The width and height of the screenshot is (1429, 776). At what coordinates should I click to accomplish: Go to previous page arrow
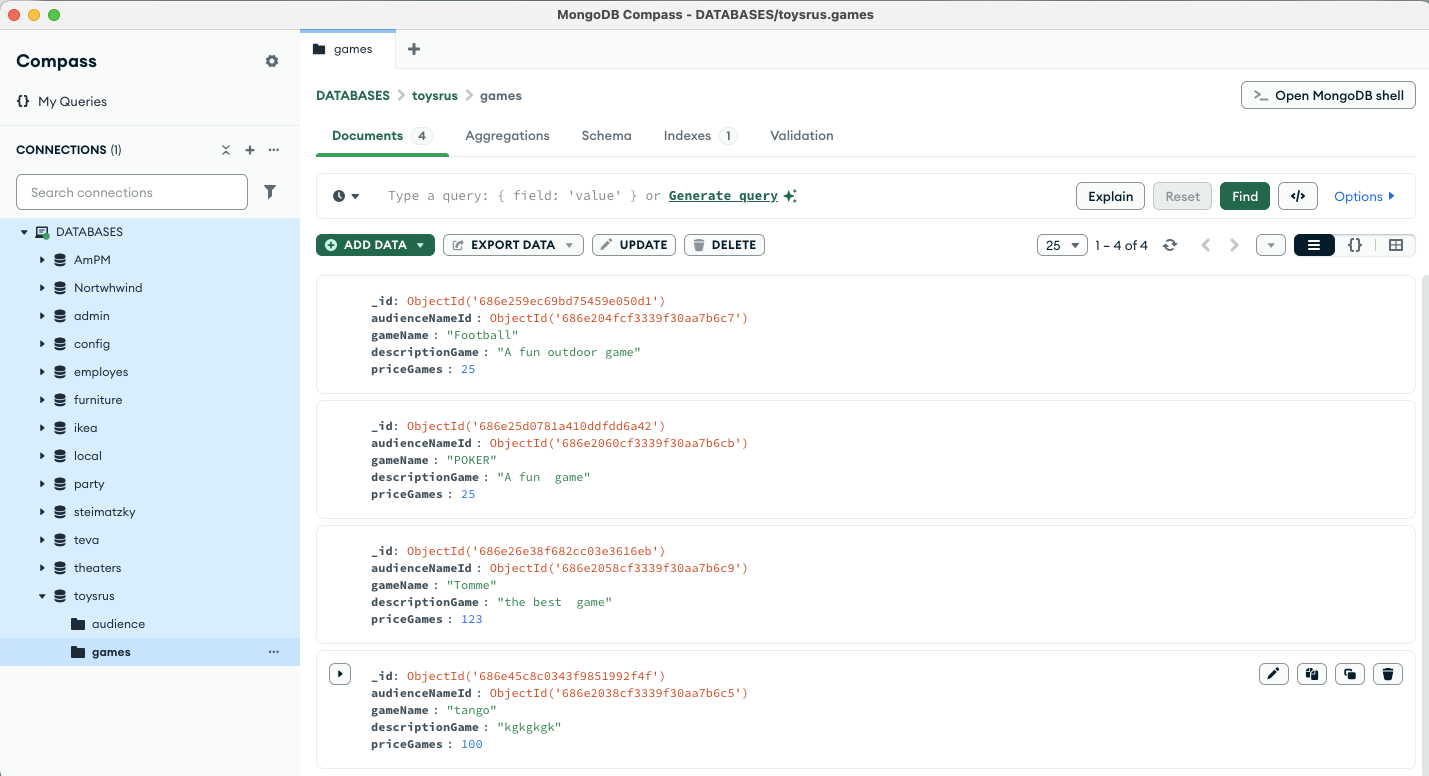click(x=1206, y=245)
